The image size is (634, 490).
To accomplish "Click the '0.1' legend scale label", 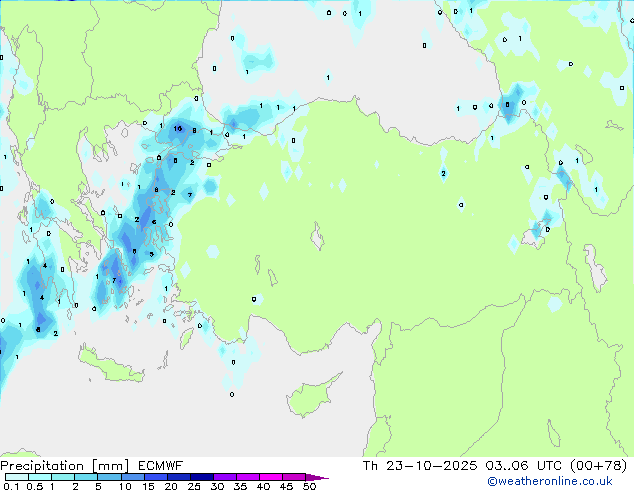I will point(11,486).
